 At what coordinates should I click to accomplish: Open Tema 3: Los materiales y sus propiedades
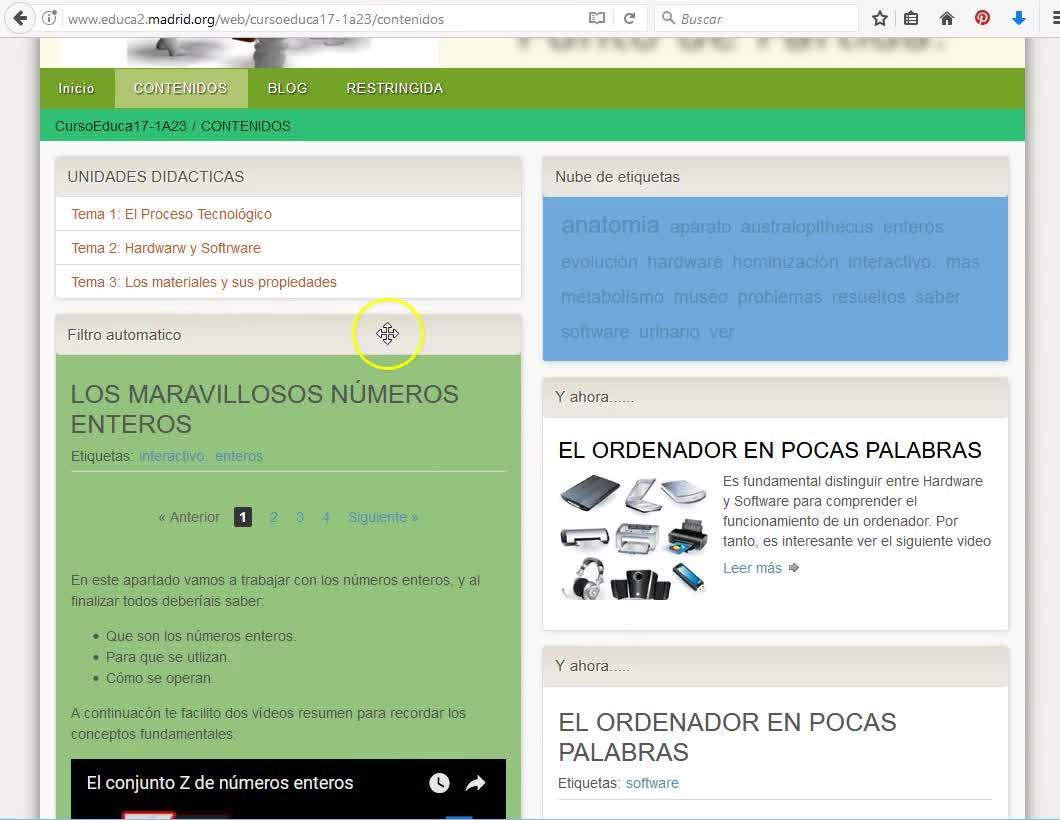[x=203, y=282]
